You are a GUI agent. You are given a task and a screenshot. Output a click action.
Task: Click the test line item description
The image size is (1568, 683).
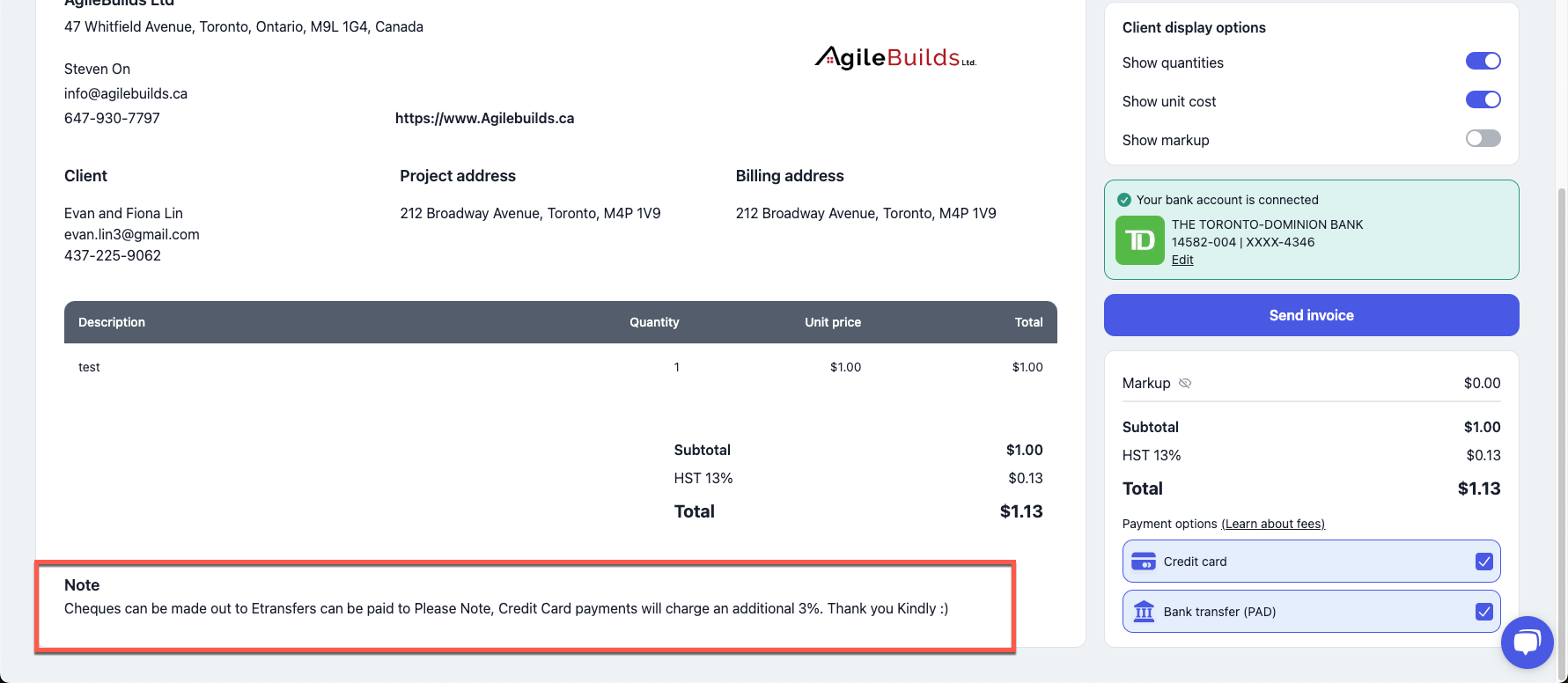click(89, 367)
